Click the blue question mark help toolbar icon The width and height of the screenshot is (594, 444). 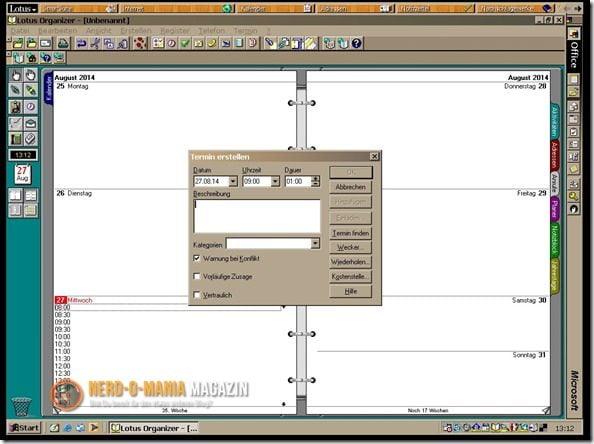(x=356, y=43)
